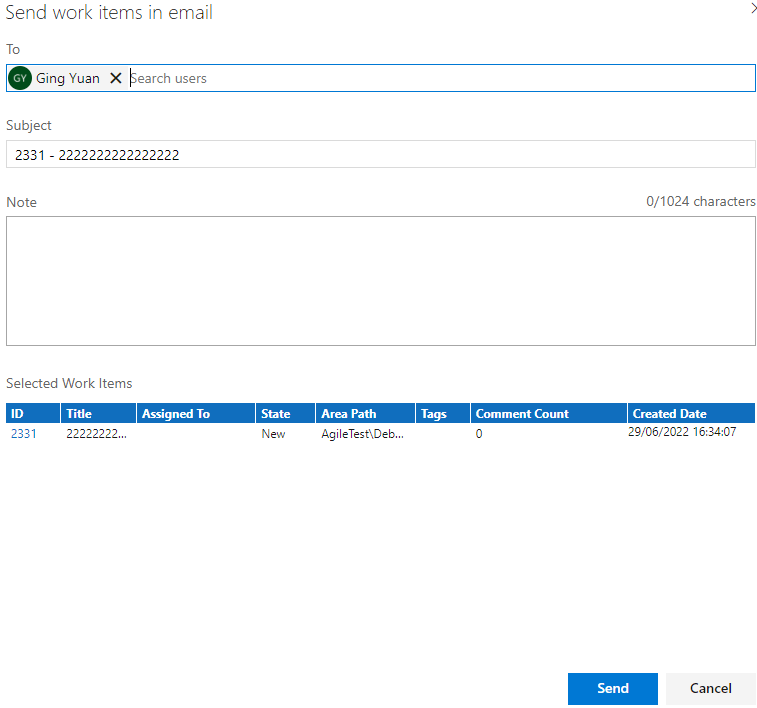The image size is (757, 708).
Task: Click the Comment Count column header
Action: coord(549,414)
